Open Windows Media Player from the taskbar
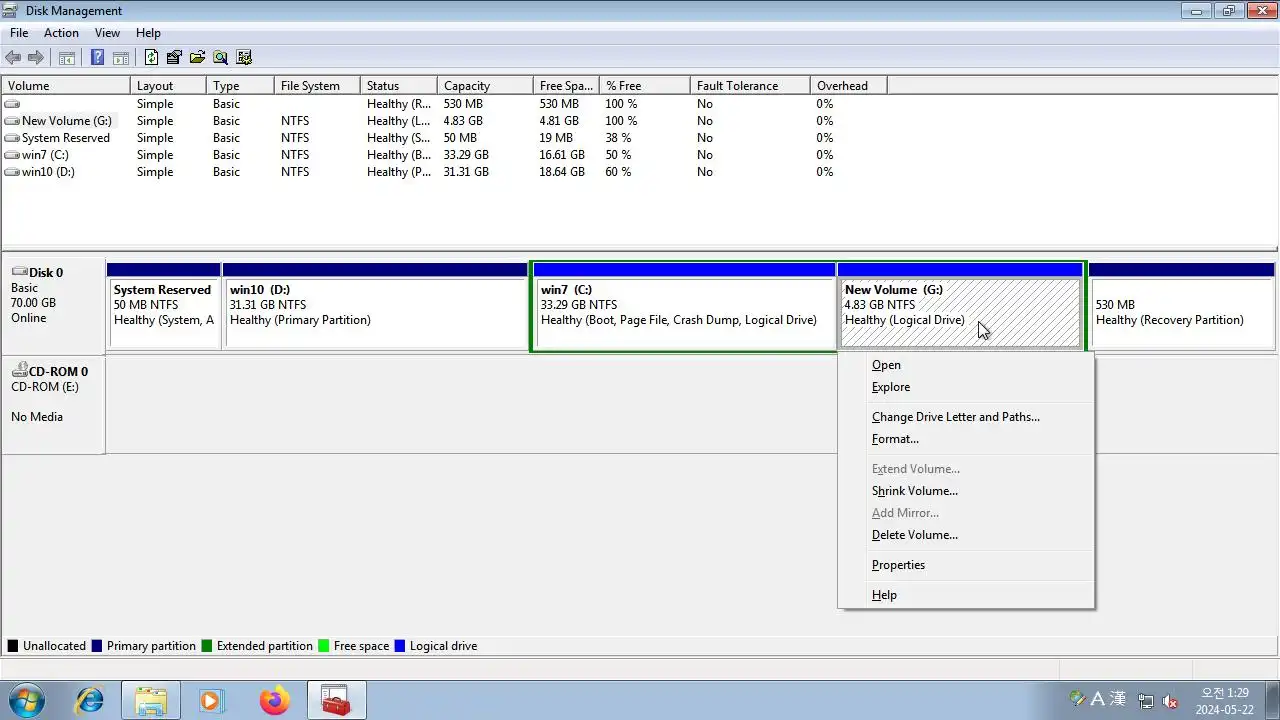Viewport: 1280px width, 720px height. click(211, 701)
